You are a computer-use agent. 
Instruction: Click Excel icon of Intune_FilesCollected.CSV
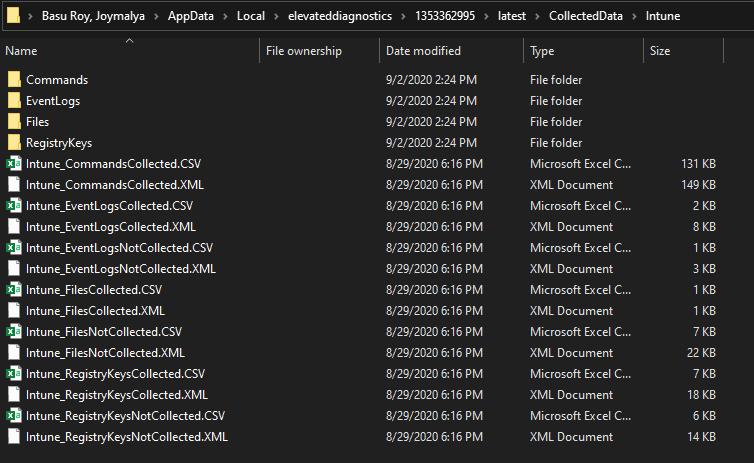pyautogui.click(x=14, y=290)
